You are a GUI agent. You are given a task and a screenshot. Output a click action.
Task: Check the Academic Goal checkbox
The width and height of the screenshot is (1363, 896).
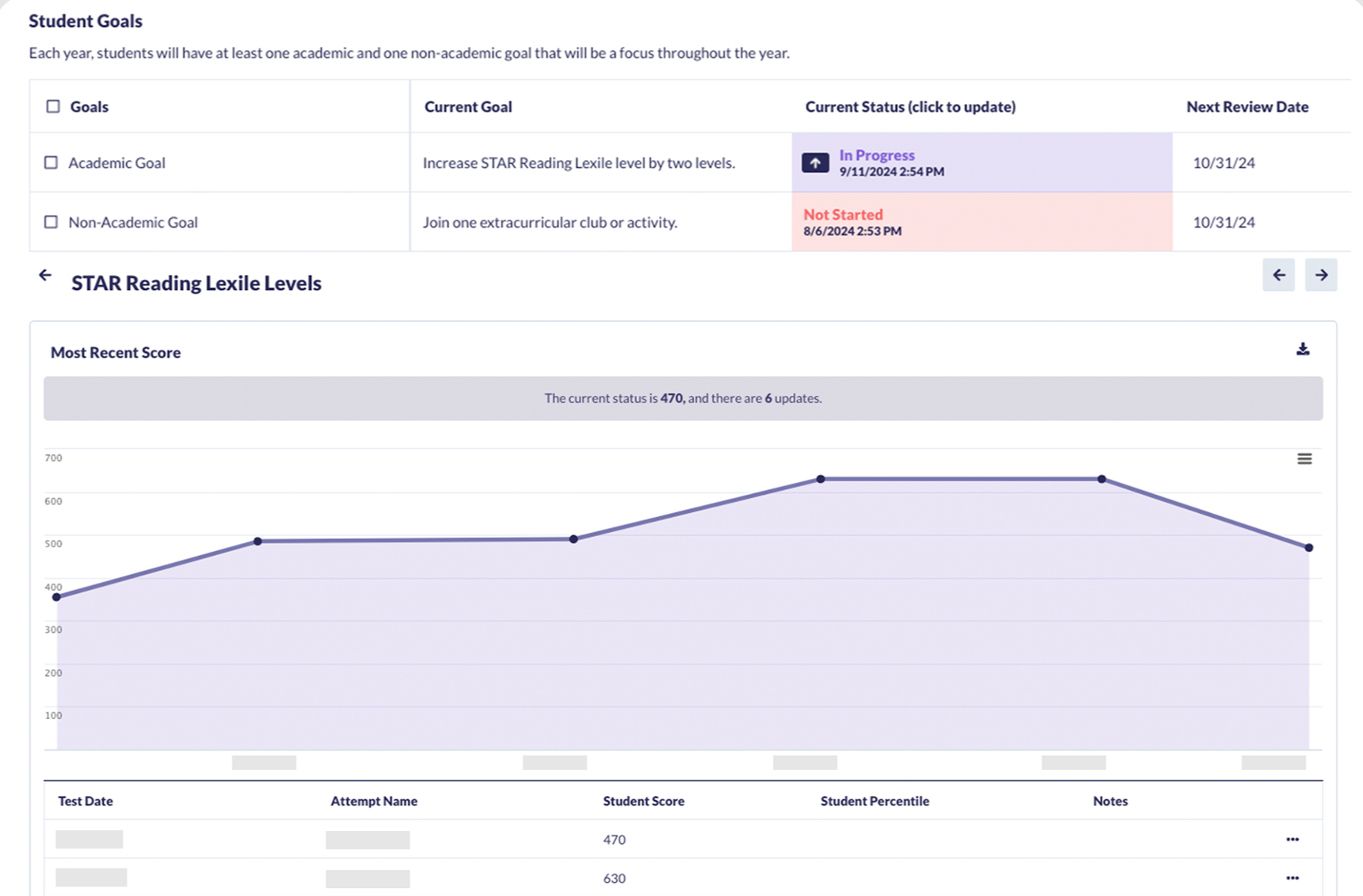[52, 163]
